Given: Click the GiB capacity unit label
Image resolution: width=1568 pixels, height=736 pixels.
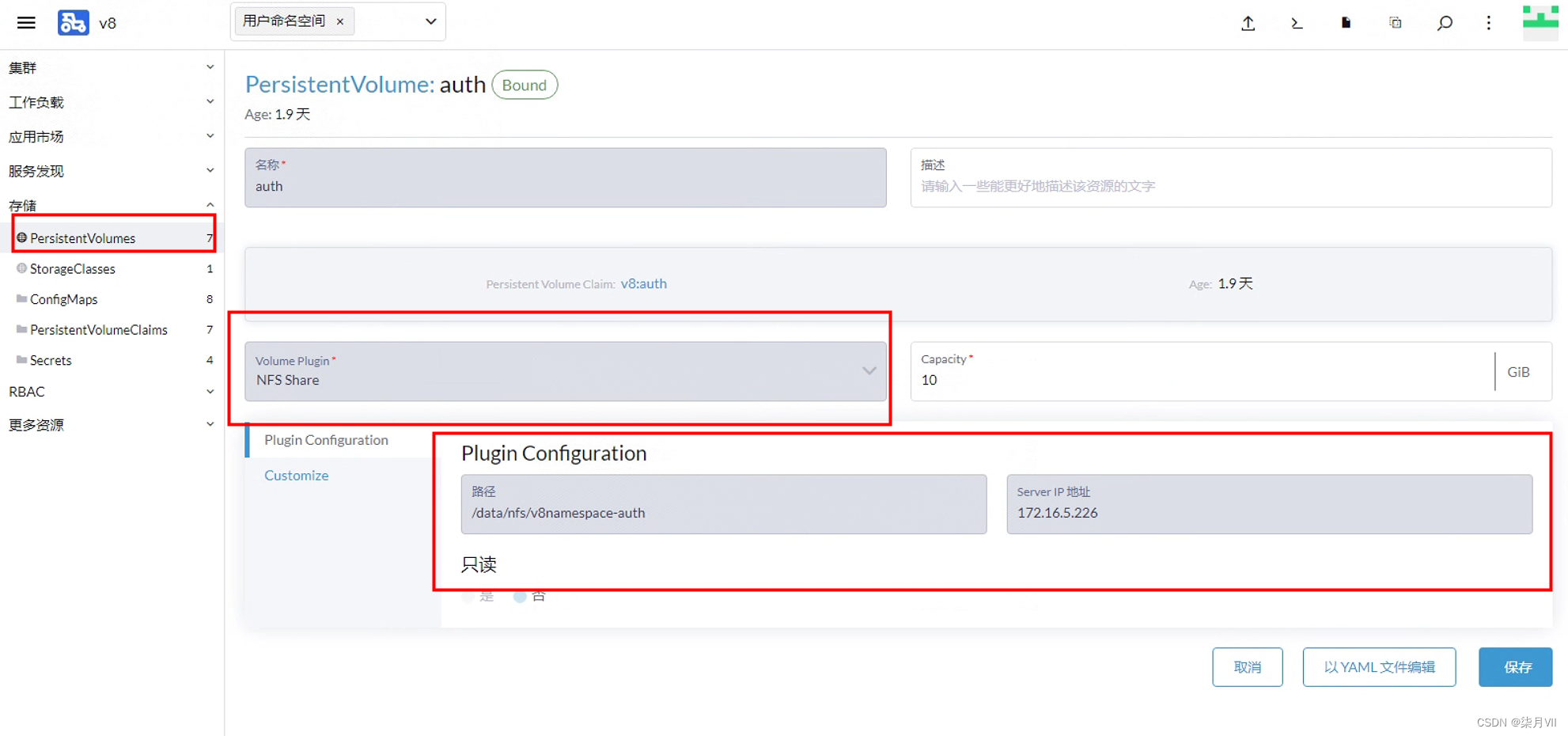Looking at the screenshot, I should point(1518,372).
